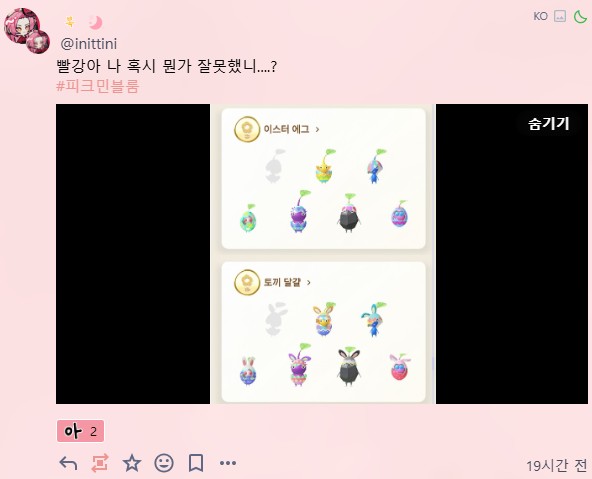This screenshot has height=479, width=592.
Task: Click the image attachment indicator icon
Action: 560,16
